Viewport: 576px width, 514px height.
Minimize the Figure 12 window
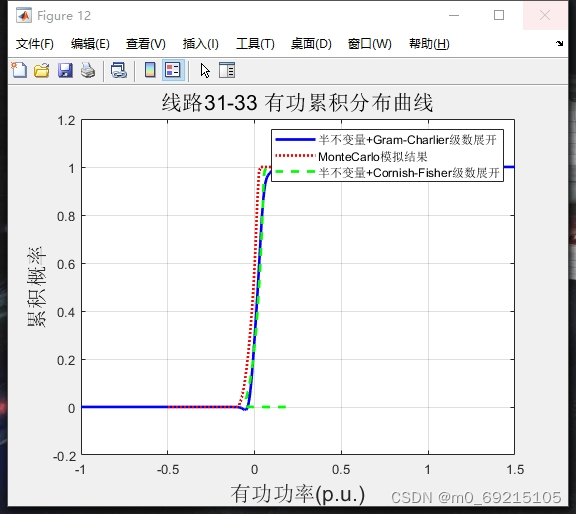[454, 15]
